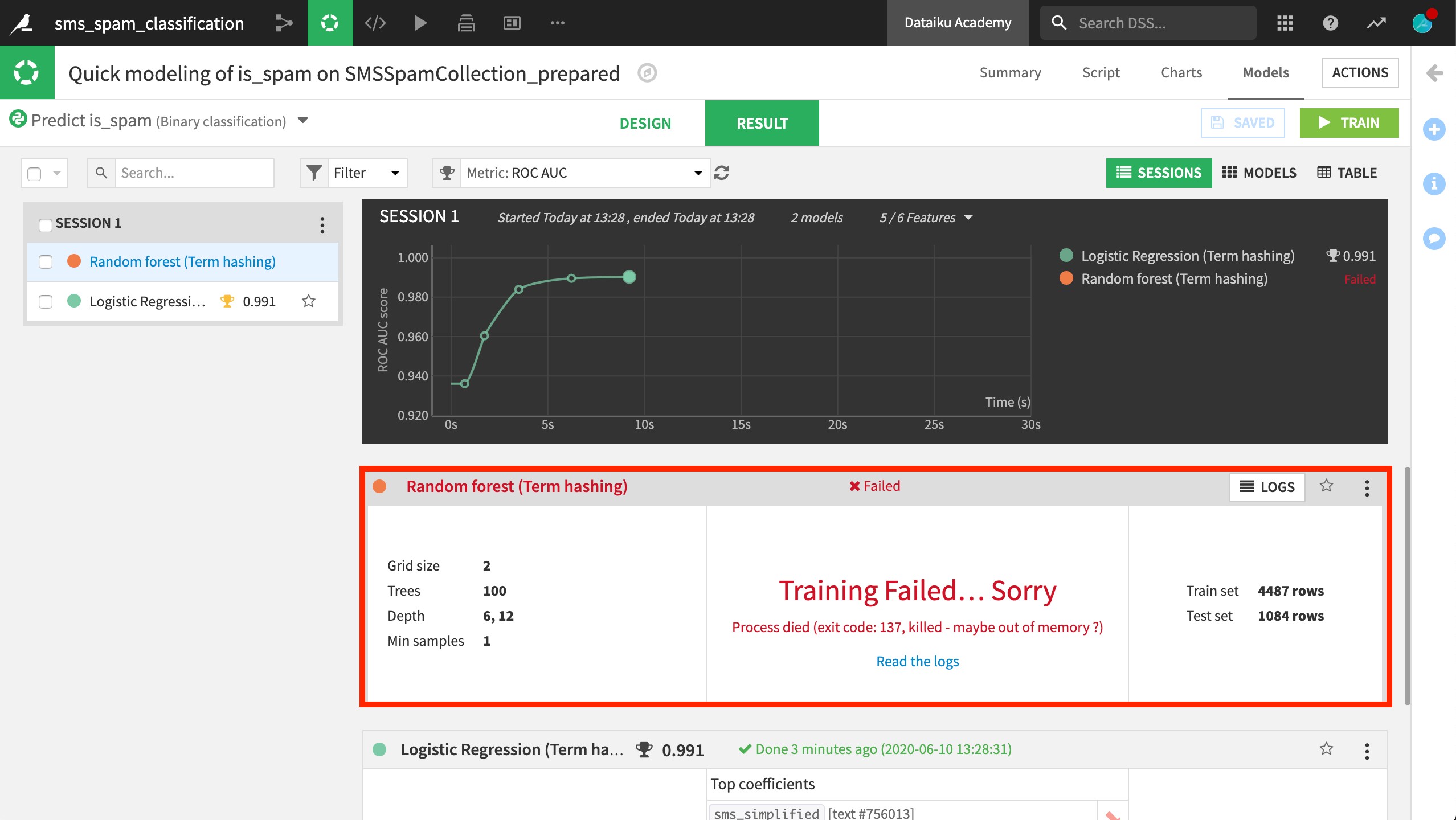
Task: Click the Jobs play icon in navbar
Action: pyautogui.click(x=420, y=23)
